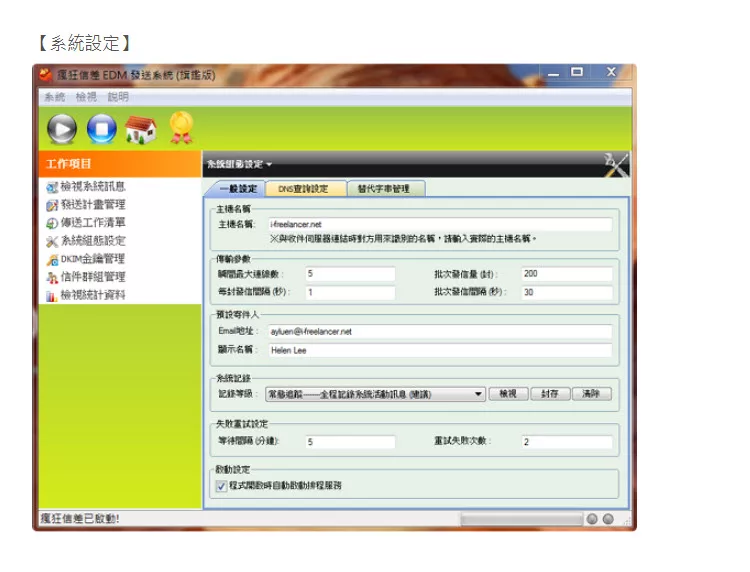This screenshot has width=750, height=572.
Task: Open the 系統 menu
Action: (x=54, y=97)
